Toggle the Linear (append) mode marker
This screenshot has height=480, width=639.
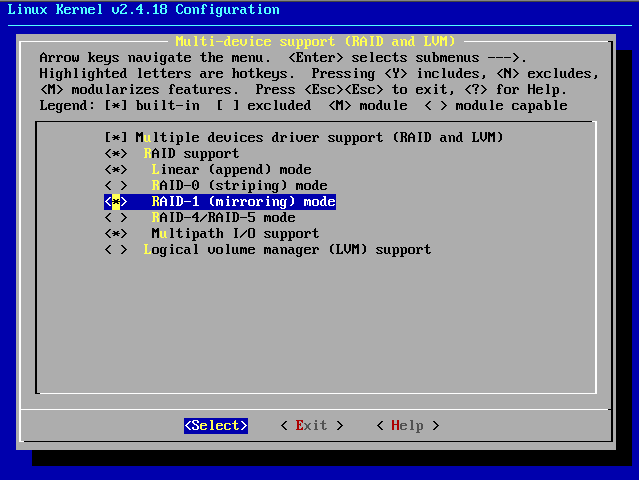[x=116, y=170]
